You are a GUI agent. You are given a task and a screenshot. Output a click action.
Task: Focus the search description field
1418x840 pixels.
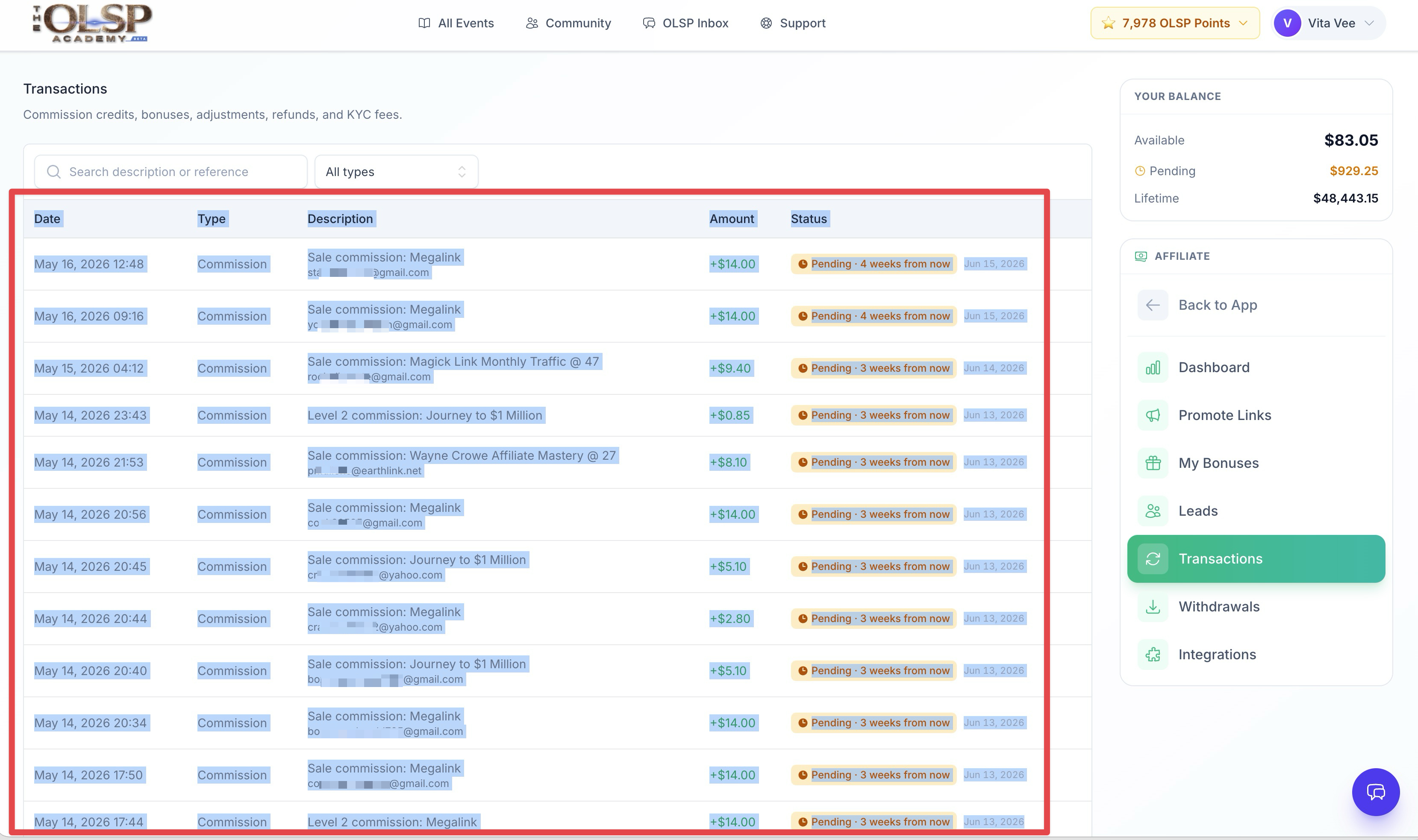171,171
